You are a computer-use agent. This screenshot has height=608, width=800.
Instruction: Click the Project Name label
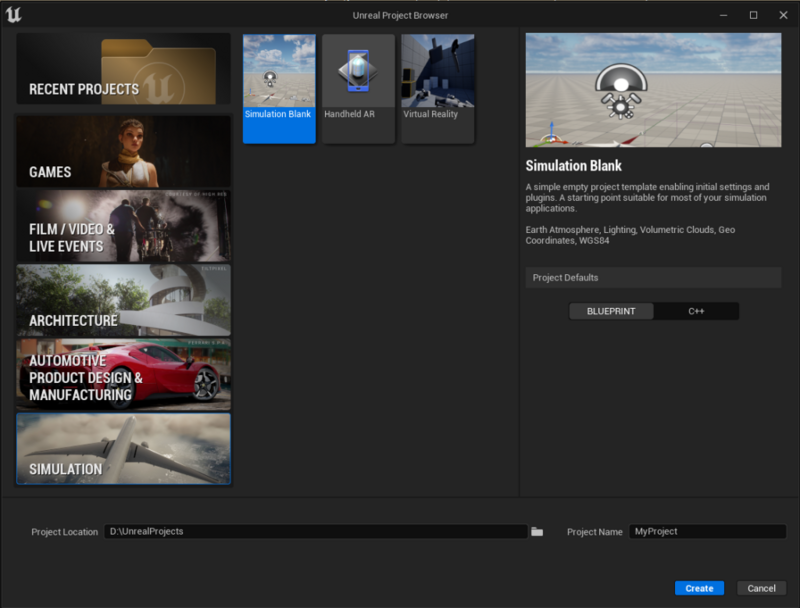point(594,532)
